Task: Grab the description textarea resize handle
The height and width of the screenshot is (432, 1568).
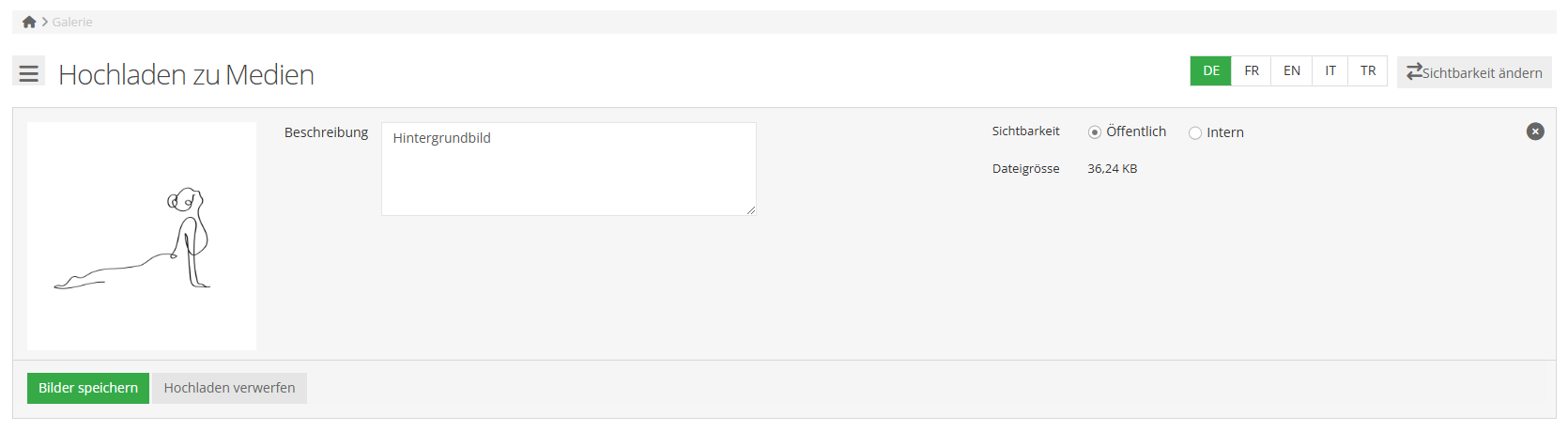Action: click(x=751, y=210)
